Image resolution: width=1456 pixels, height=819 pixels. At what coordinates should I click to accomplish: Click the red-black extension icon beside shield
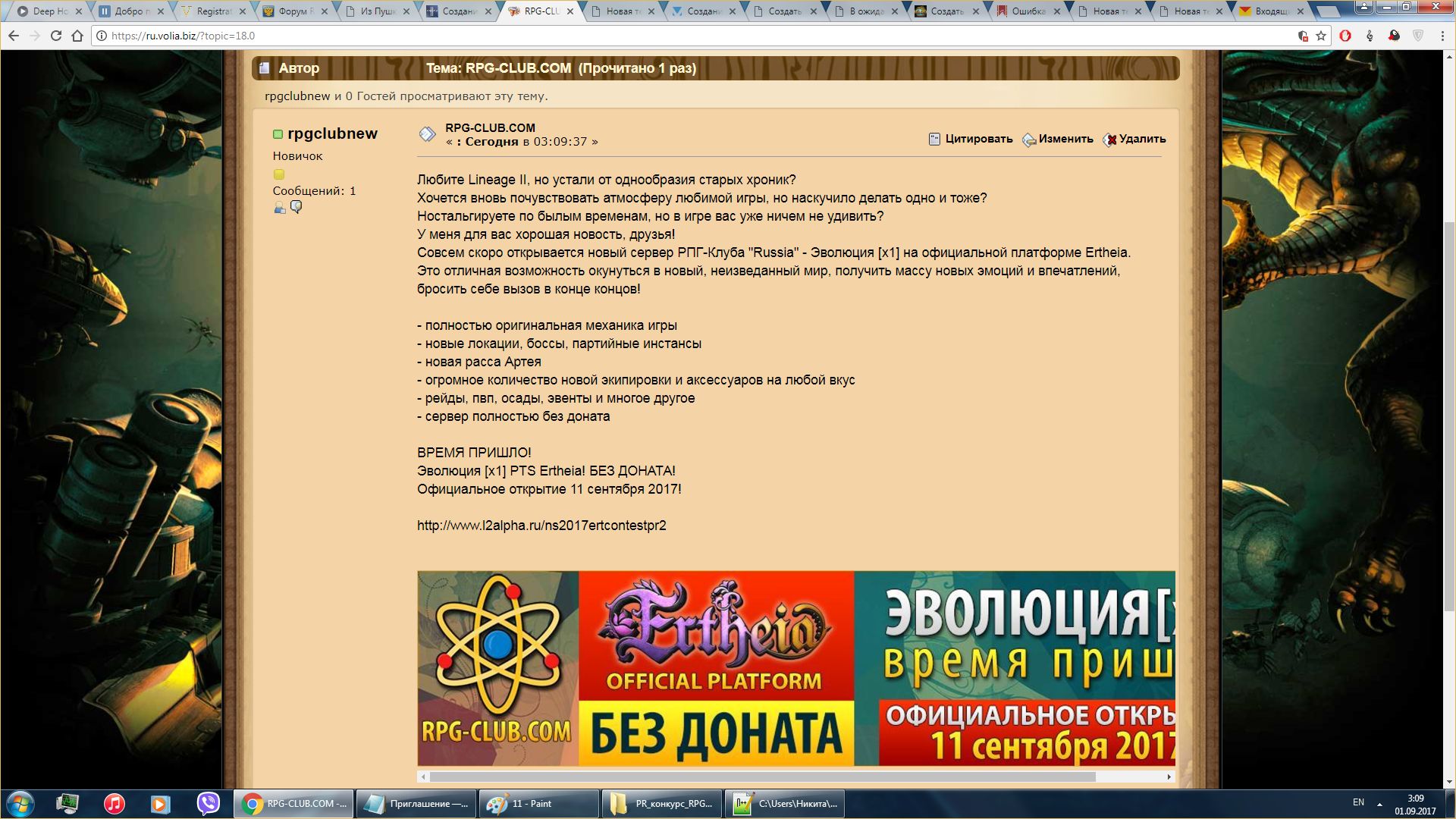(x=1394, y=36)
